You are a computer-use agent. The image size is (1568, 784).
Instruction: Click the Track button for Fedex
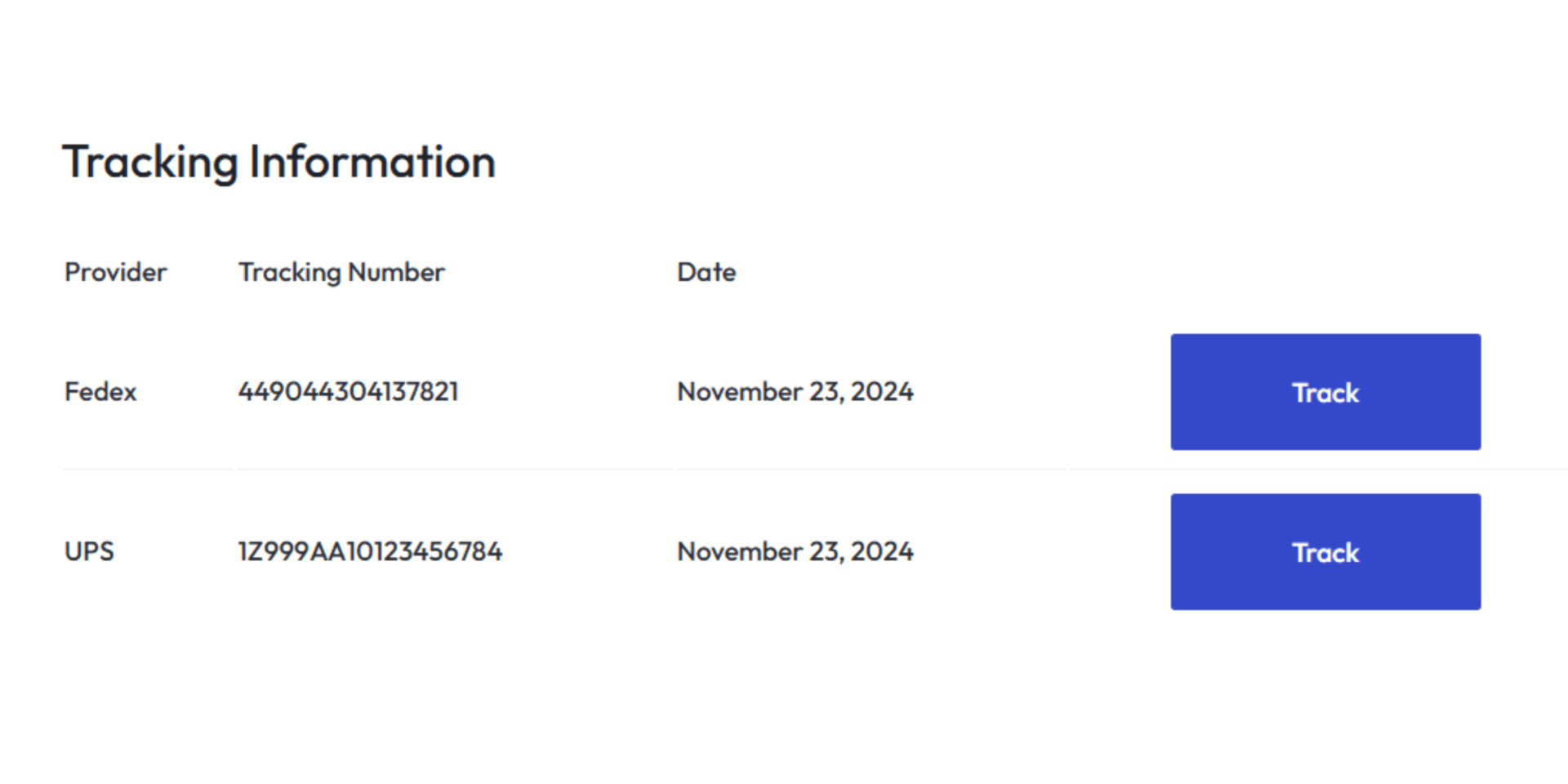coord(1325,392)
